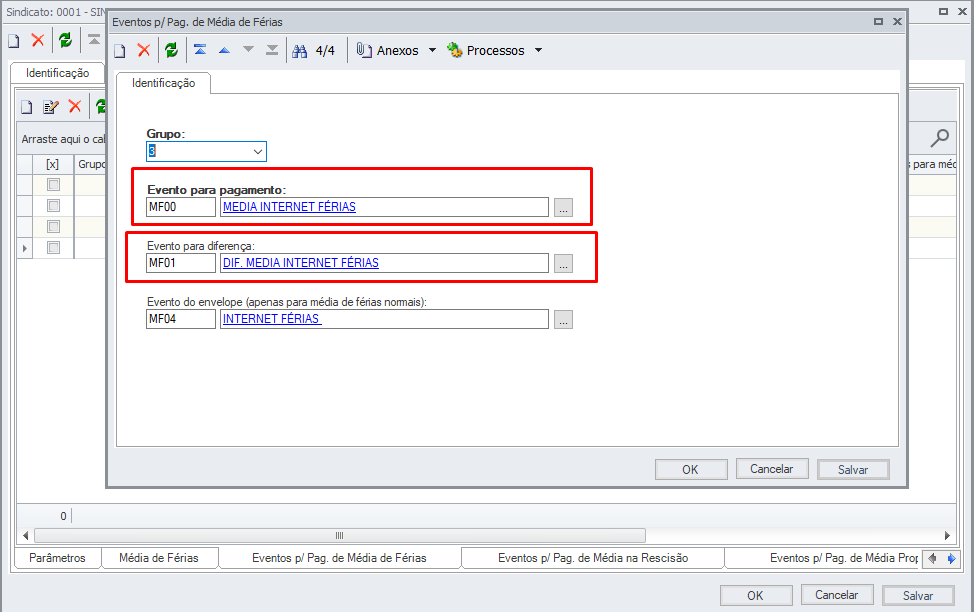Screen dimensions: 974x612
Task: Click the lookup button for Evento para pagamento
Action: coord(563,208)
